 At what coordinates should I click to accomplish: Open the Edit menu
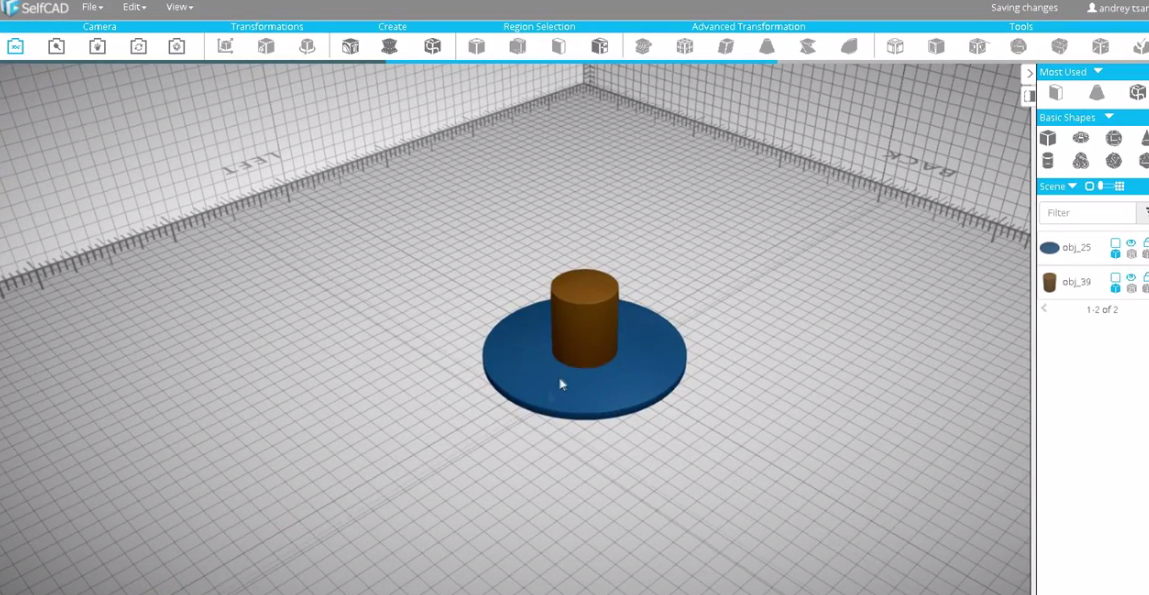click(x=134, y=7)
